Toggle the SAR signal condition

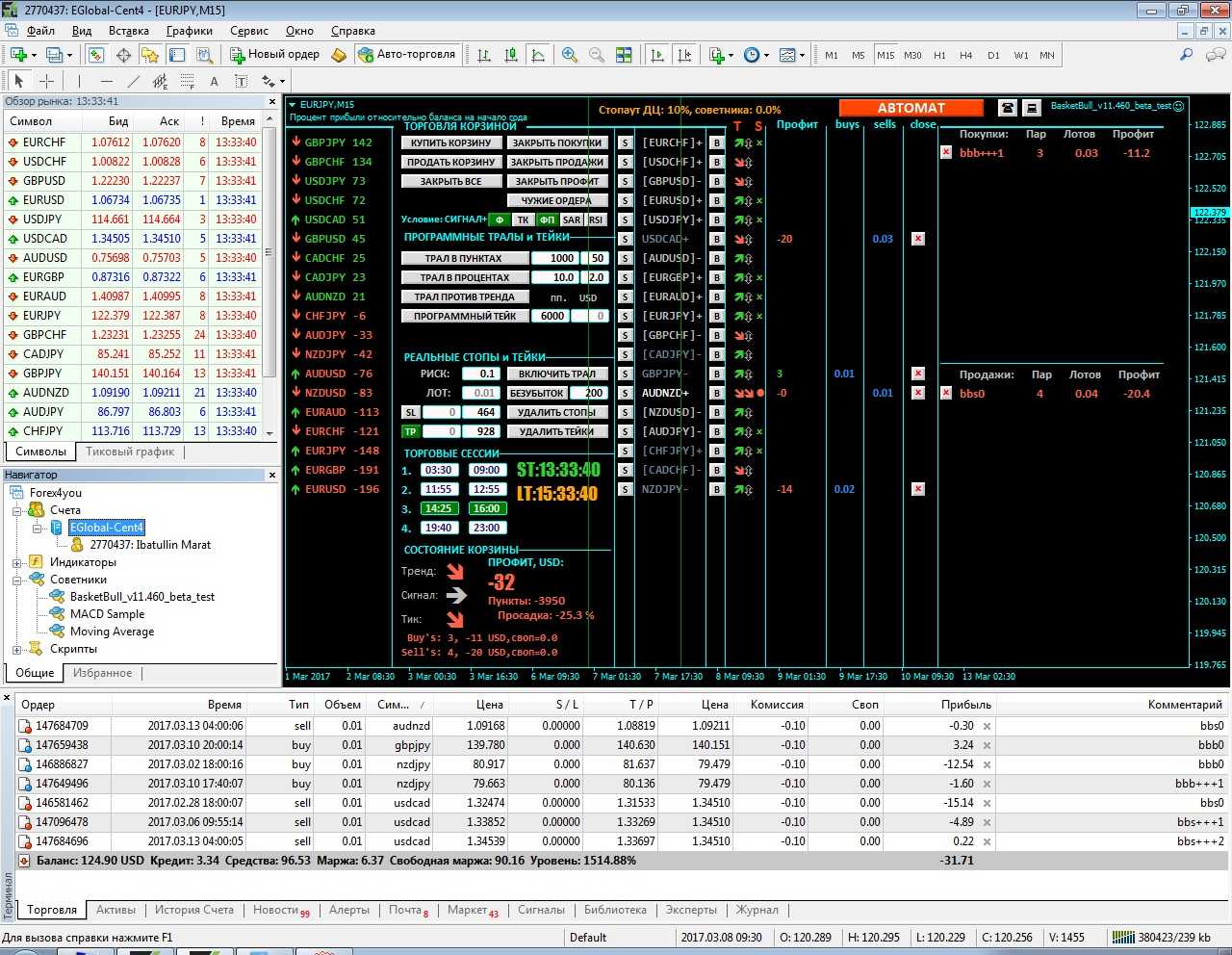click(x=572, y=219)
